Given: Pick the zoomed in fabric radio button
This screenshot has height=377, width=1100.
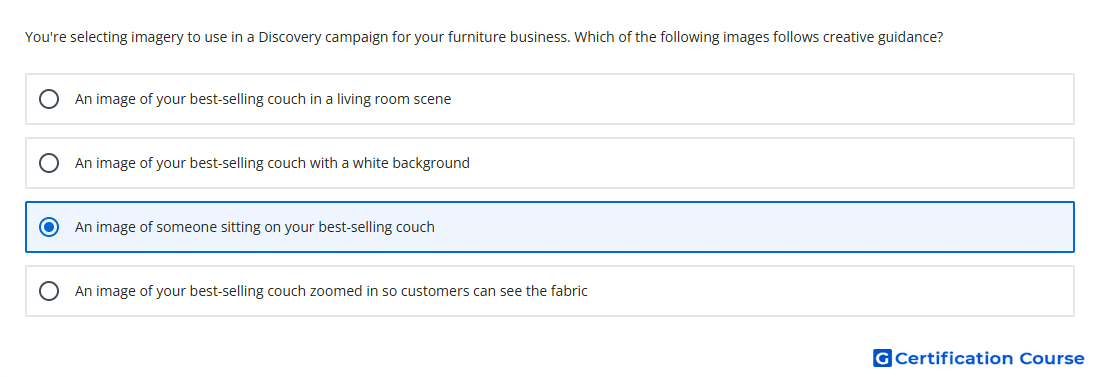Looking at the screenshot, I should 49,291.
